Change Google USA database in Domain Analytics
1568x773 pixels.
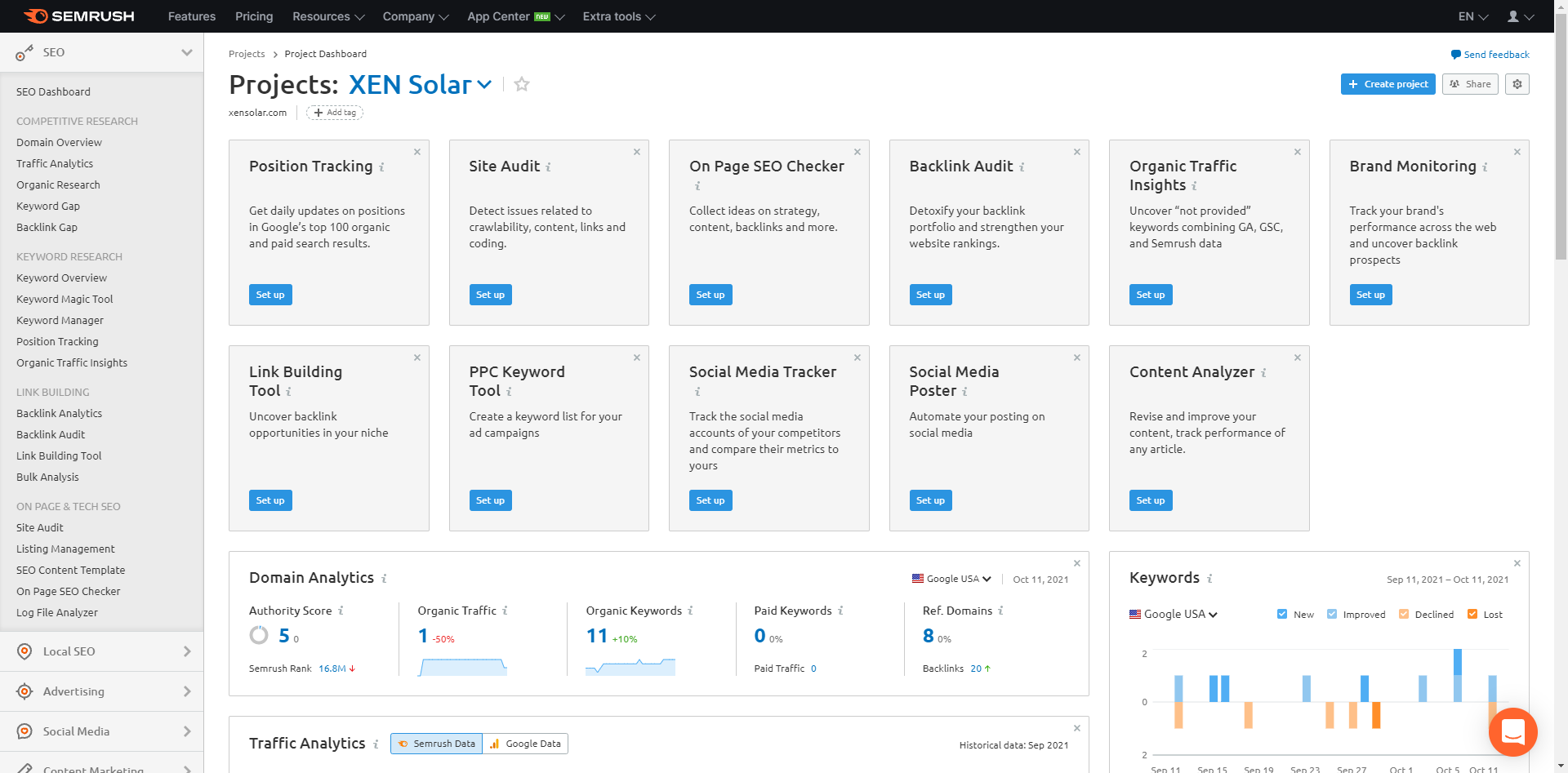point(951,579)
